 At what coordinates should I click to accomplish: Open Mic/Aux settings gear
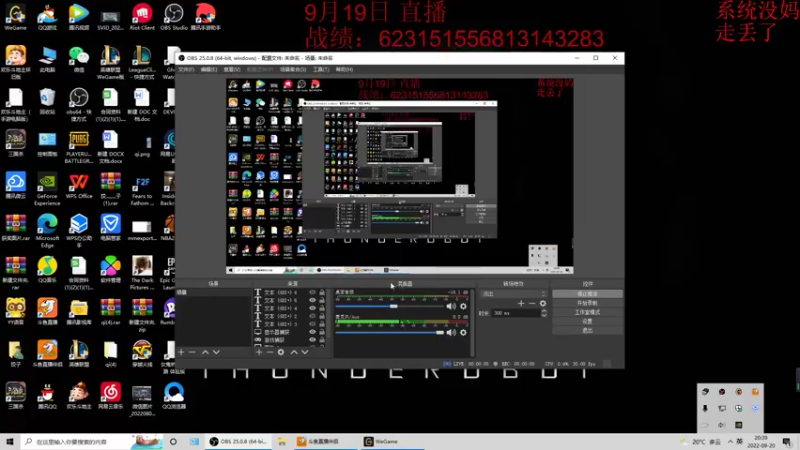463,333
